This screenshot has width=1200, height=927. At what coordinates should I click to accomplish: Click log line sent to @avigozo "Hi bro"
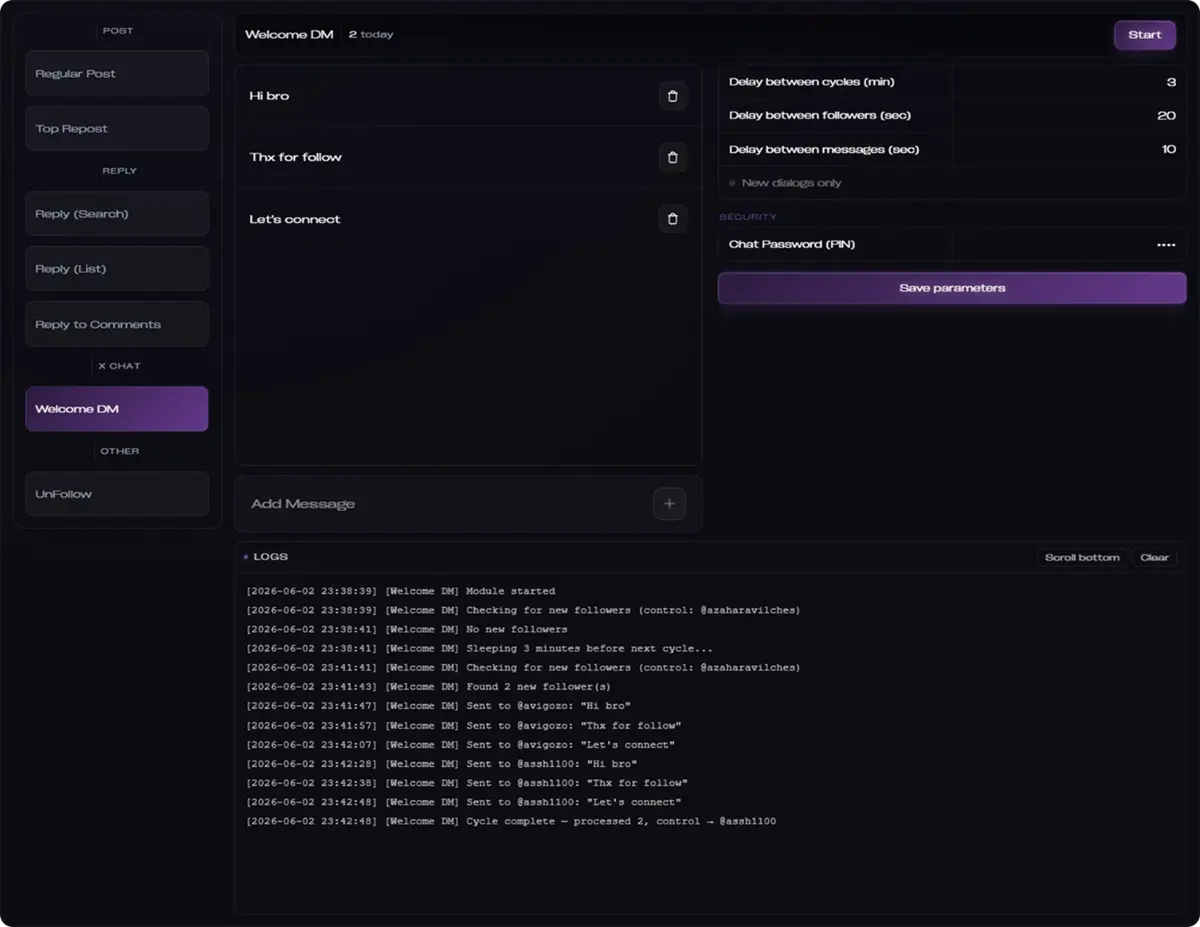point(438,706)
